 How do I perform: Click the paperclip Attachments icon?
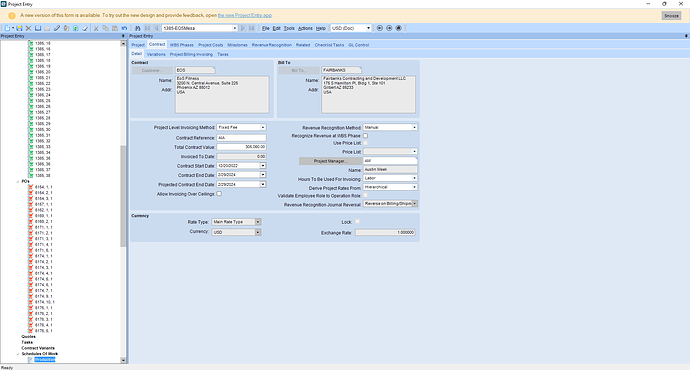[x=57, y=28]
